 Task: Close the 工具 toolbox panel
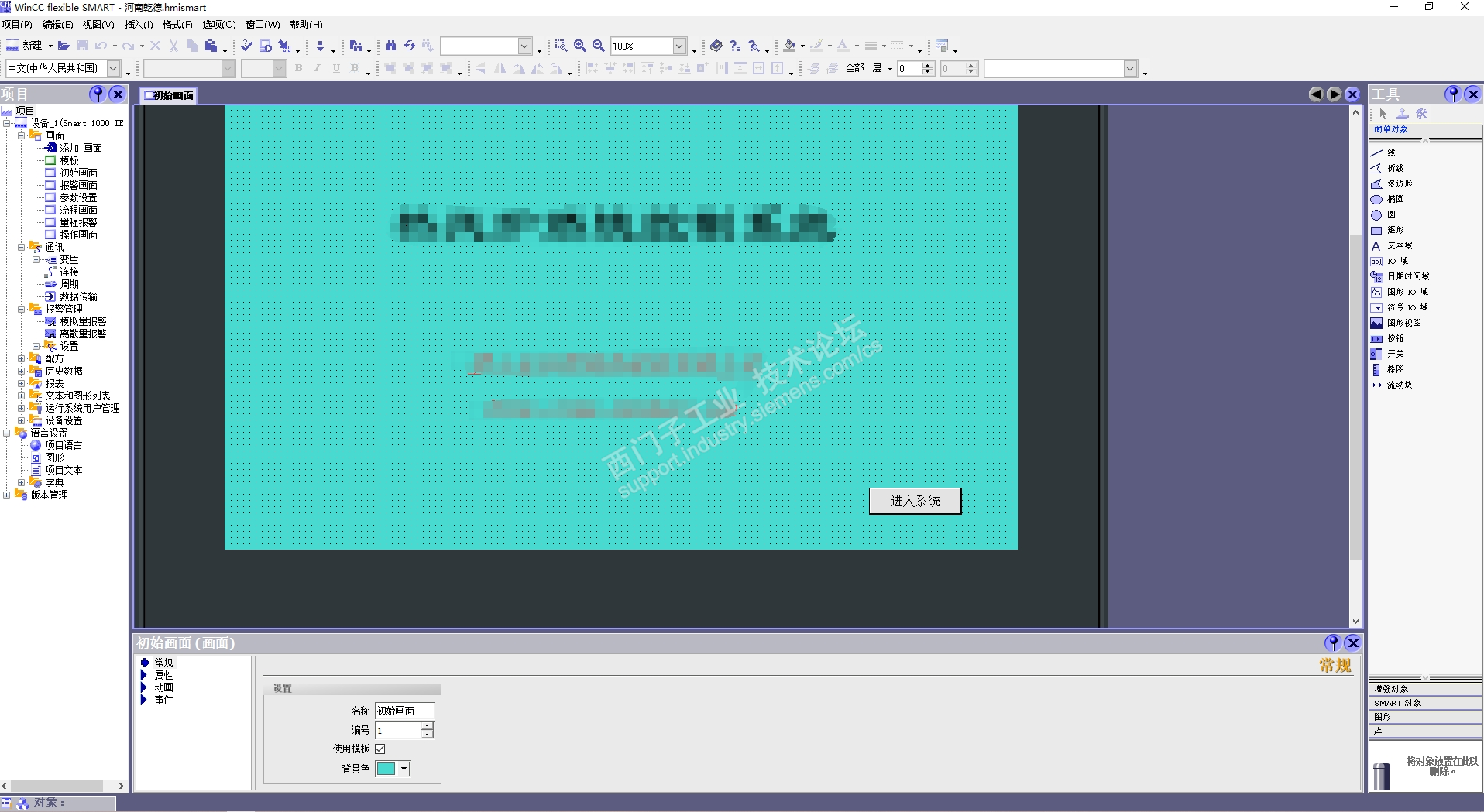click(1473, 94)
